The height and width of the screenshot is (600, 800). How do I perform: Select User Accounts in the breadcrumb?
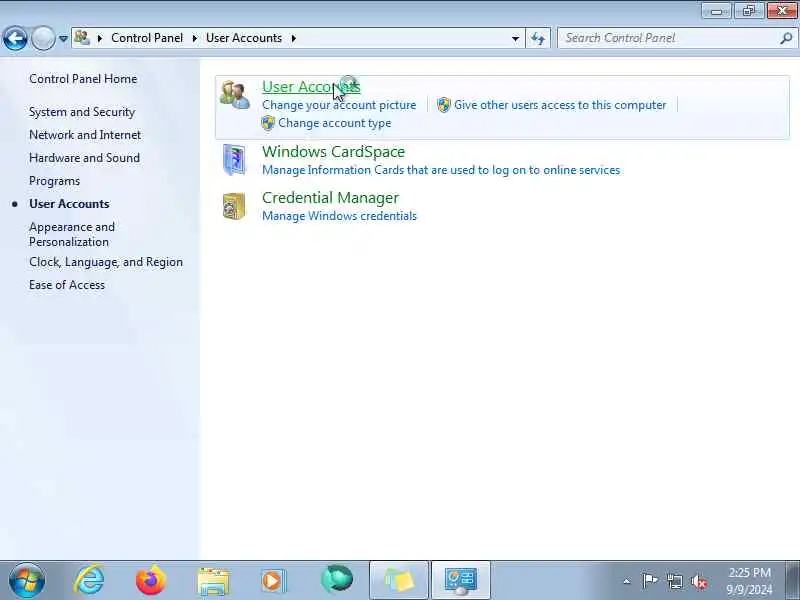point(244,38)
